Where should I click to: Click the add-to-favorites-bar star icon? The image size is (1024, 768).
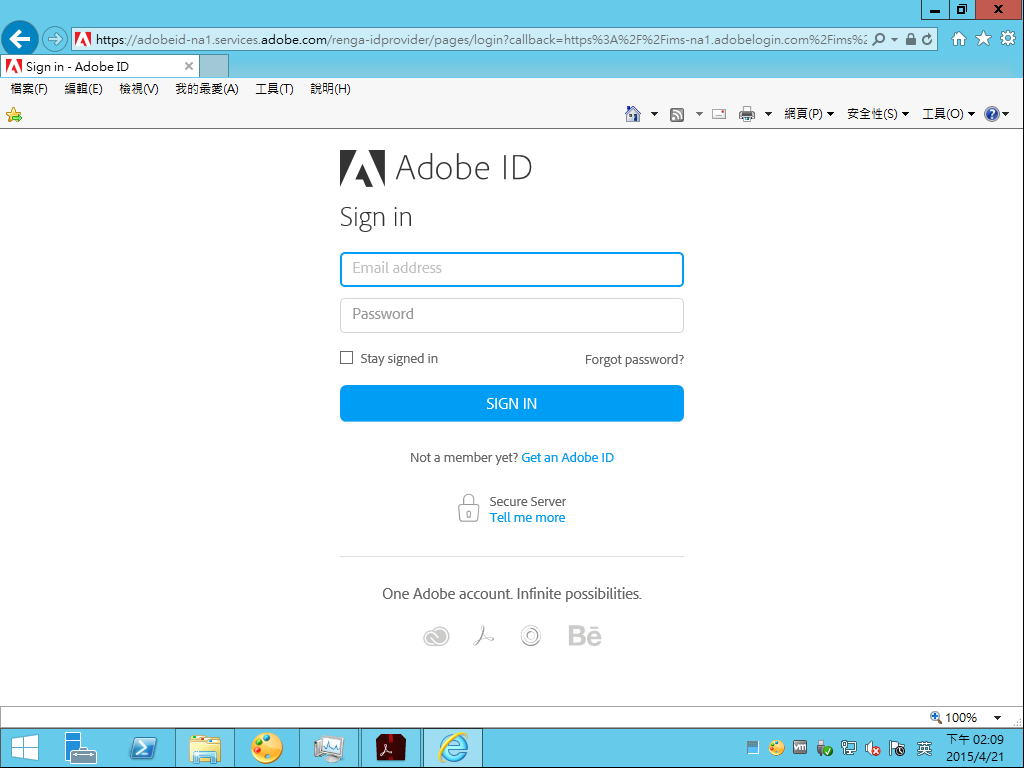[x=14, y=116]
